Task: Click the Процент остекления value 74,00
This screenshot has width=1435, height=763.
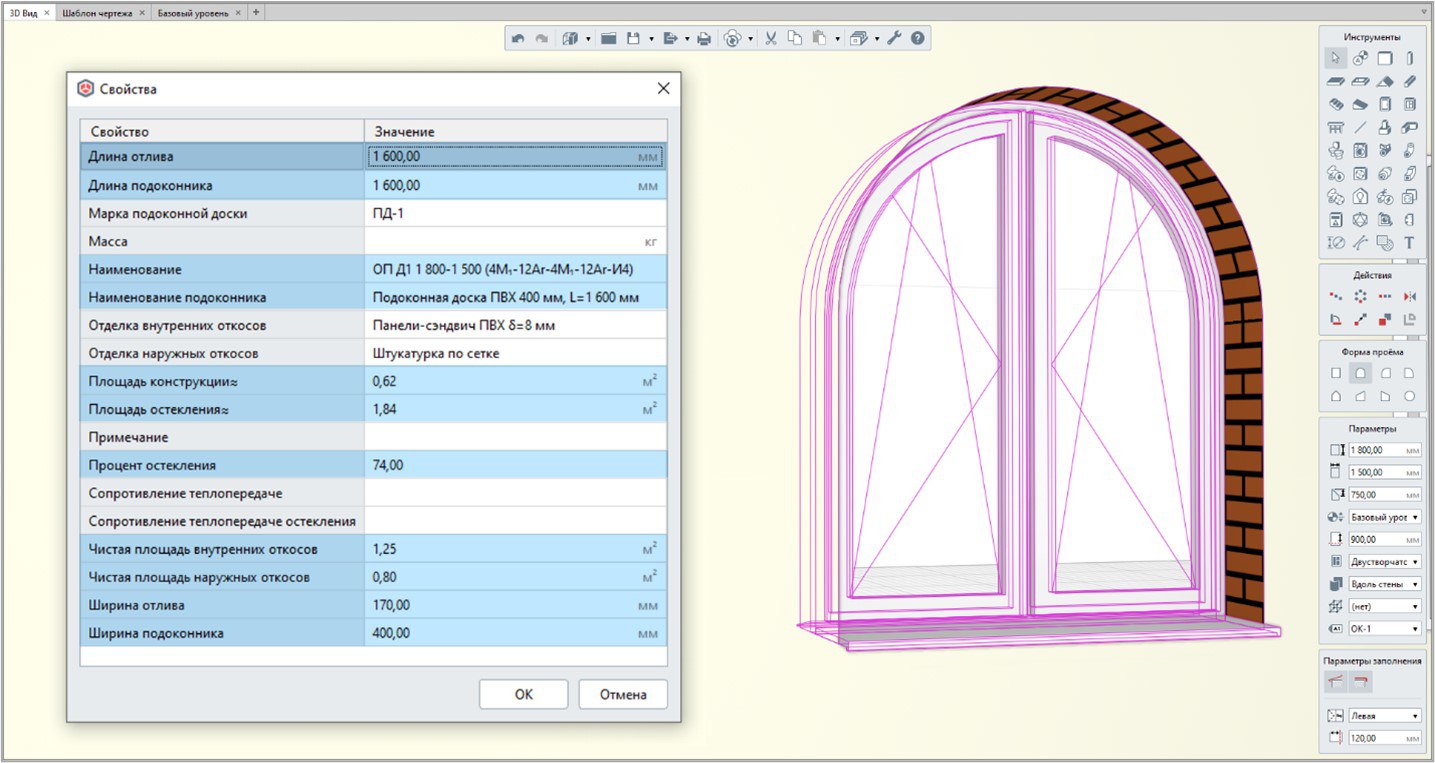Action: (516, 465)
